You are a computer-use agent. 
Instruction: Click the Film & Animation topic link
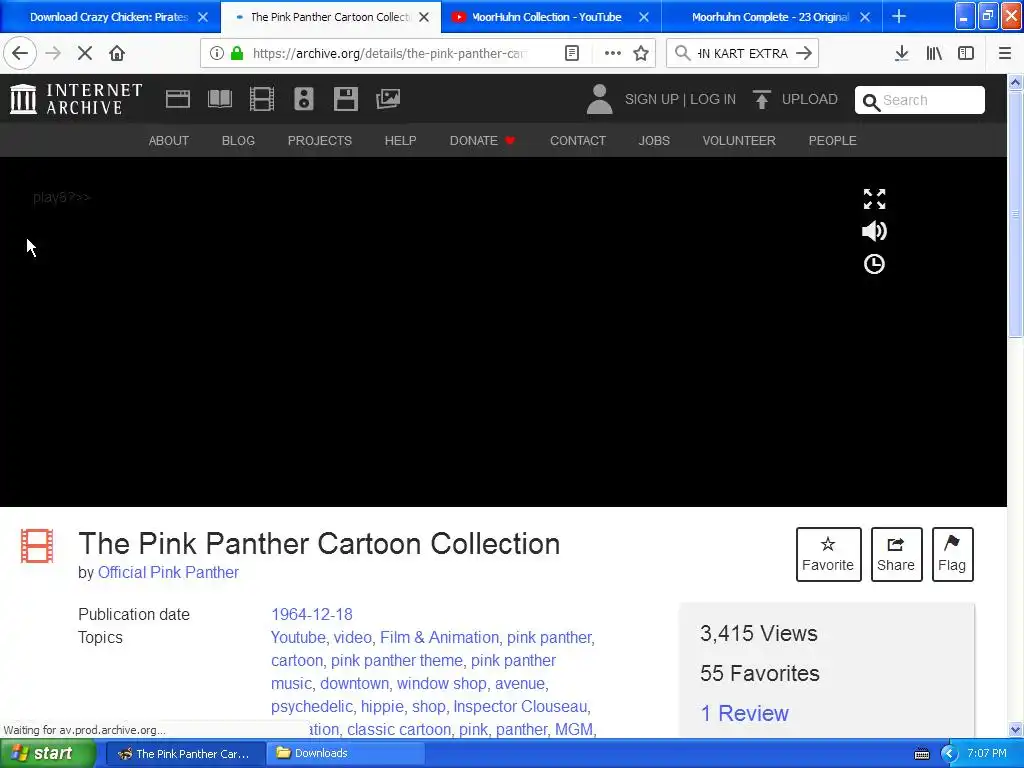coord(440,637)
